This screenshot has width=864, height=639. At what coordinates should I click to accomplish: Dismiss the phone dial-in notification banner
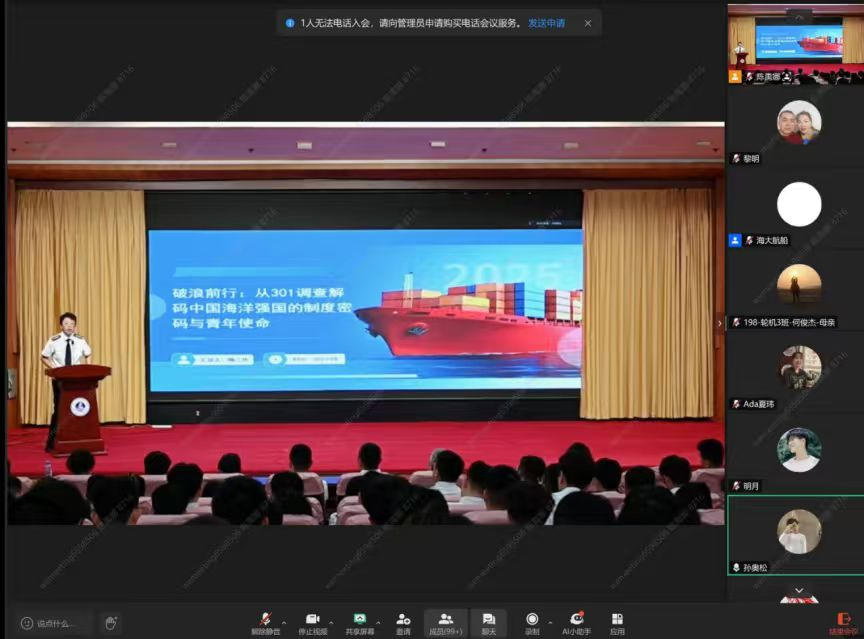(x=588, y=23)
